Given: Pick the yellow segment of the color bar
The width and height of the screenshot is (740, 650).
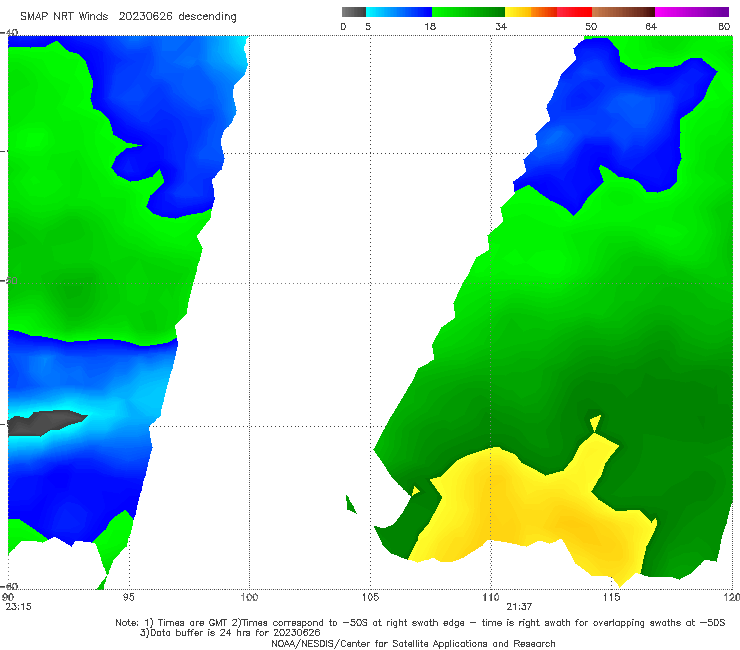Looking at the screenshot, I should [x=518, y=12].
